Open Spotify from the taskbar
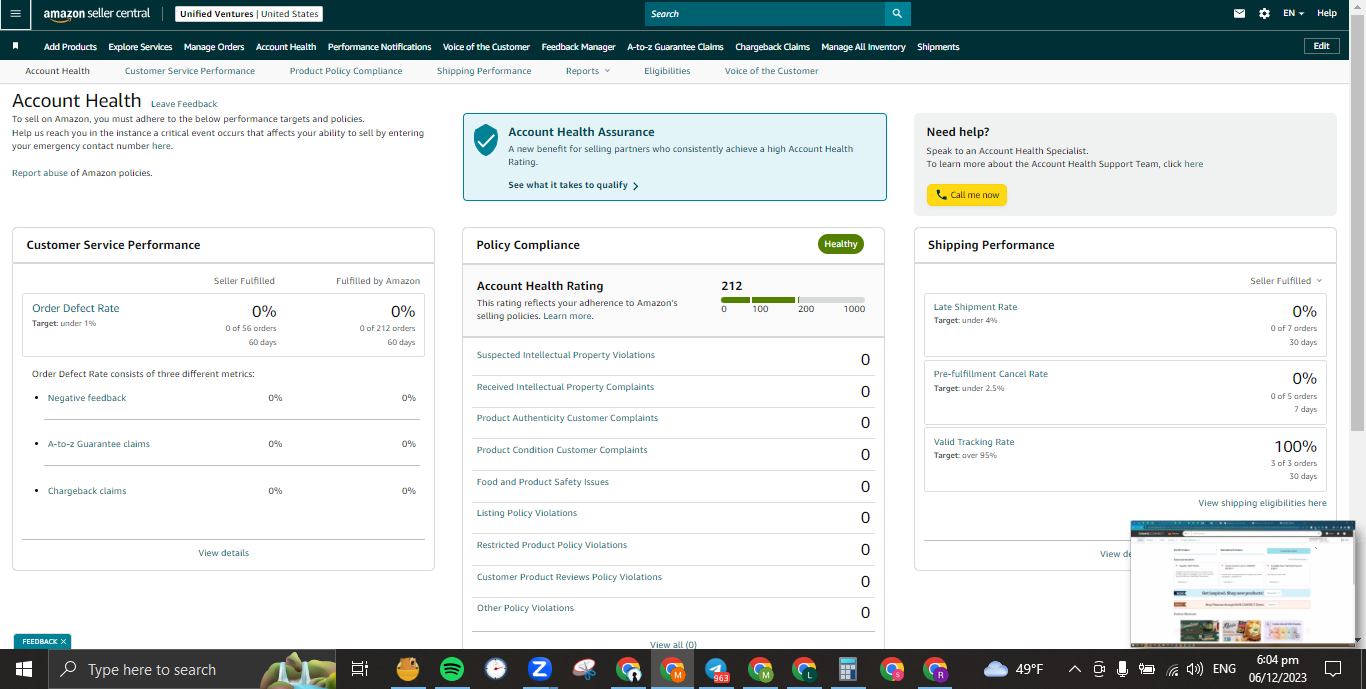Viewport: 1366px width, 689px height. coord(451,669)
